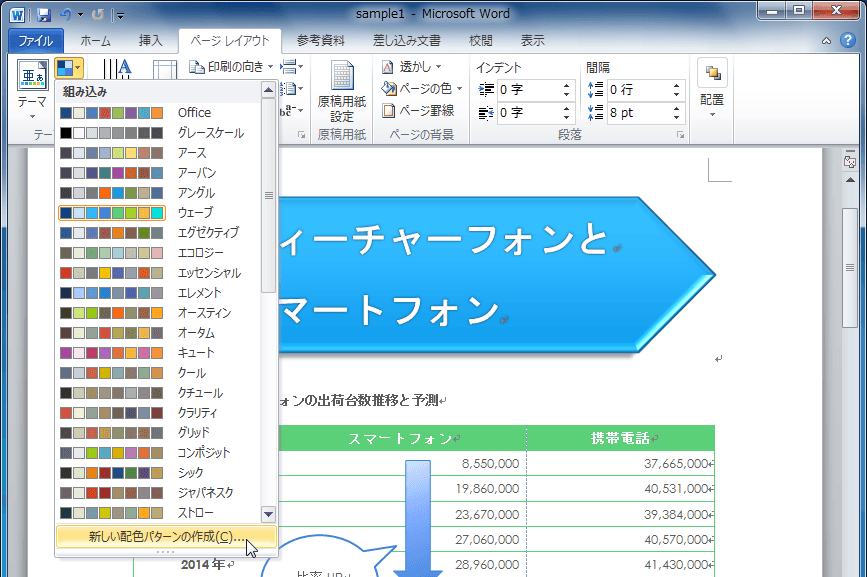
Task: Open the テーマ (Themes) button
Action: coord(32,90)
